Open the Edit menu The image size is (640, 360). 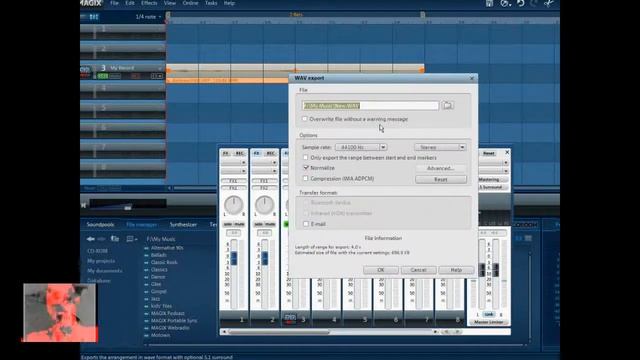click(130, 3)
